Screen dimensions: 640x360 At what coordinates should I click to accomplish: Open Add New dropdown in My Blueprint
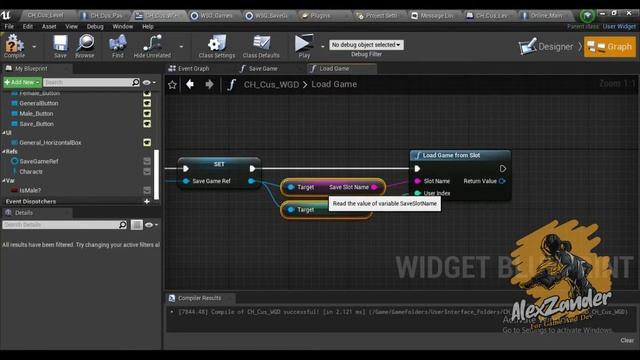(x=22, y=82)
